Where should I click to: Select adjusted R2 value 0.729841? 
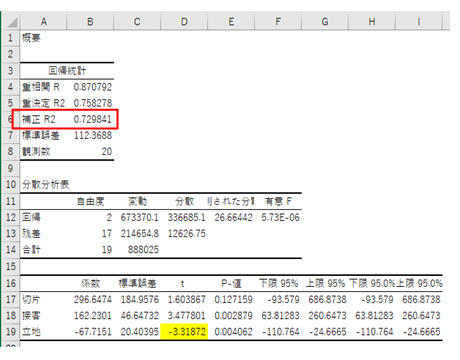pyautogui.click(x=93, y=119)
